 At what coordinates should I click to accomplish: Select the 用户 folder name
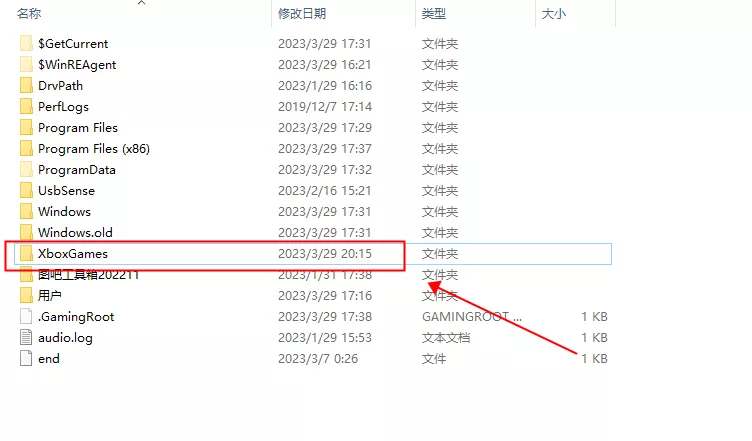point(50,296)
